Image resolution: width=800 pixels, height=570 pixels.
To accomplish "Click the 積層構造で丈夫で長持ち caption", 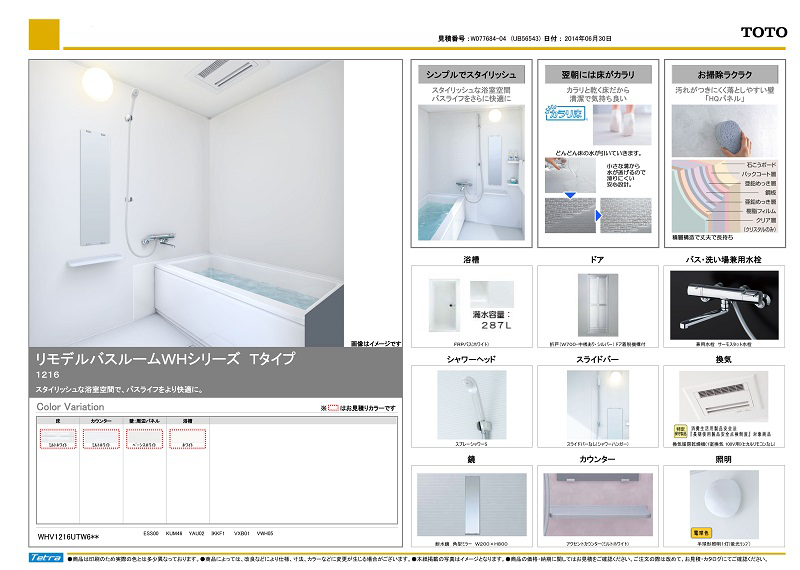I will (702, 237).
